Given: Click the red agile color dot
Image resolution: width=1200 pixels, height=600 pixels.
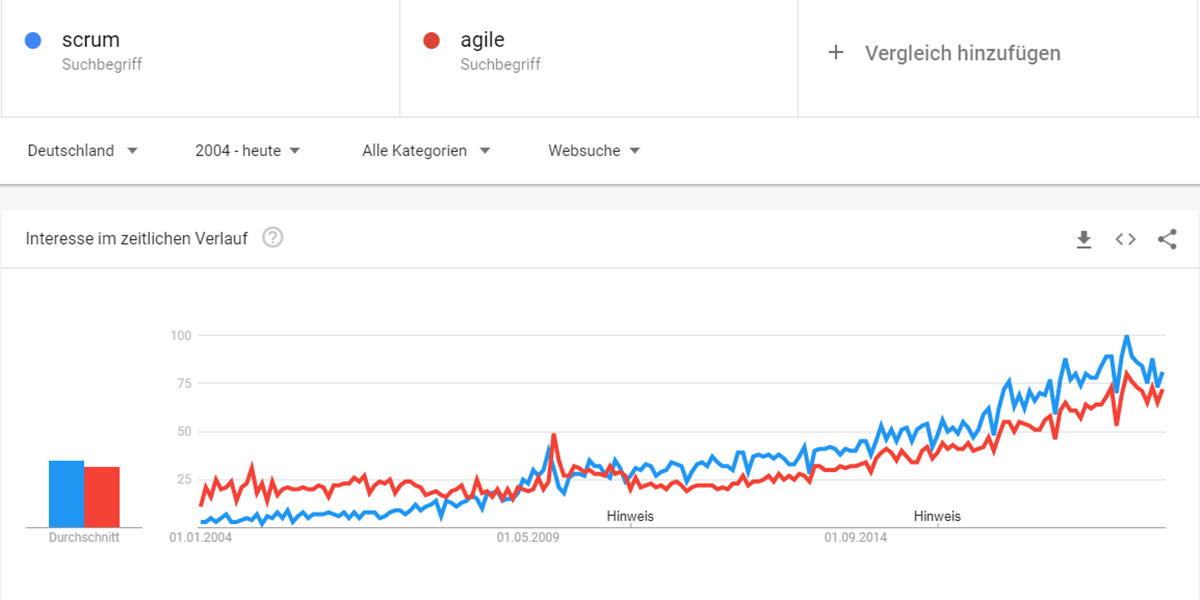Looking at the screenshot, I should point(432,41).
